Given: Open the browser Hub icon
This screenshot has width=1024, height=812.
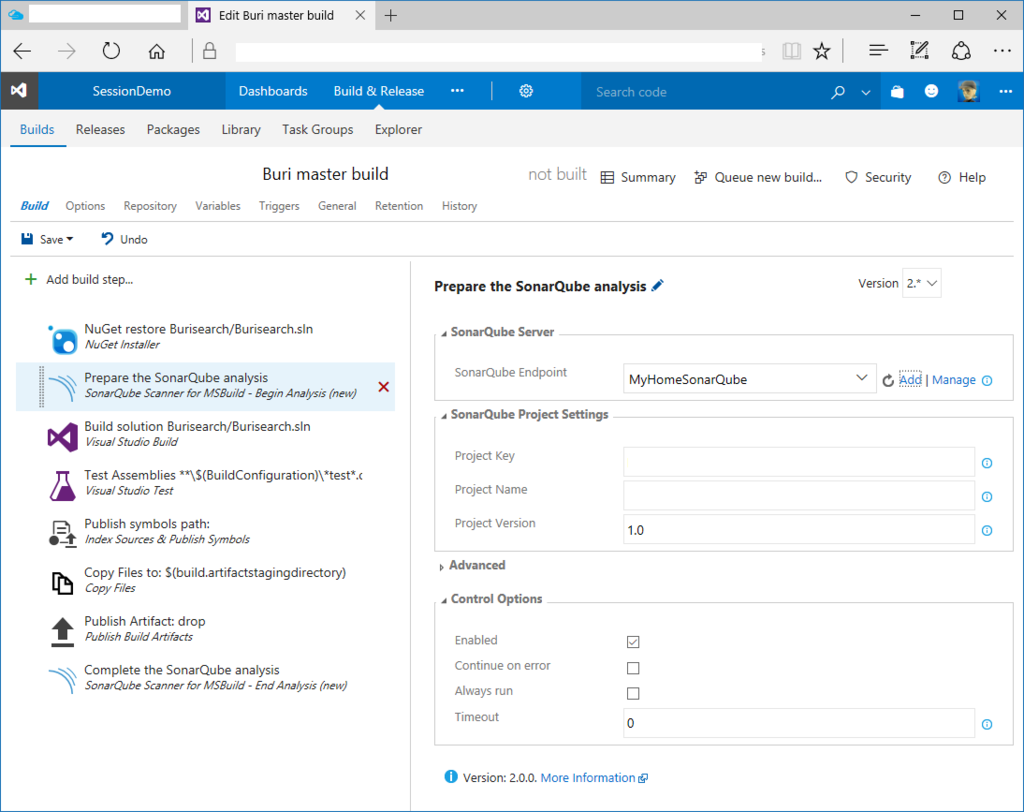Looking at the screenshot, I should click(878, 51).
